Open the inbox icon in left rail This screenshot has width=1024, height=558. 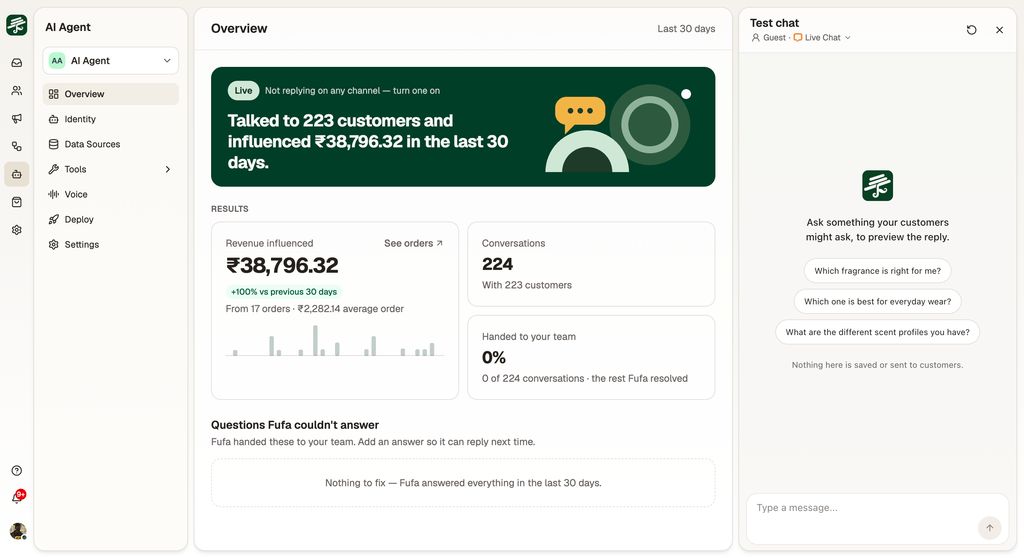coord(17,63)
